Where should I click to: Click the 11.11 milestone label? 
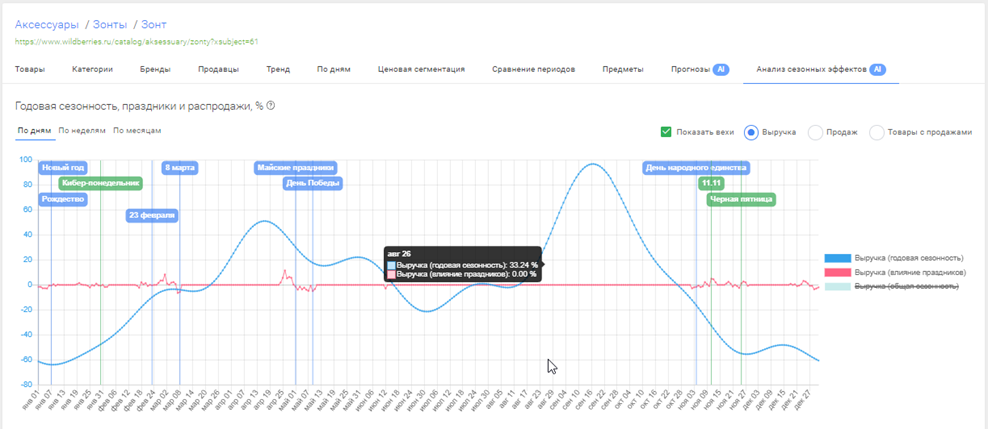click(711, 183)
